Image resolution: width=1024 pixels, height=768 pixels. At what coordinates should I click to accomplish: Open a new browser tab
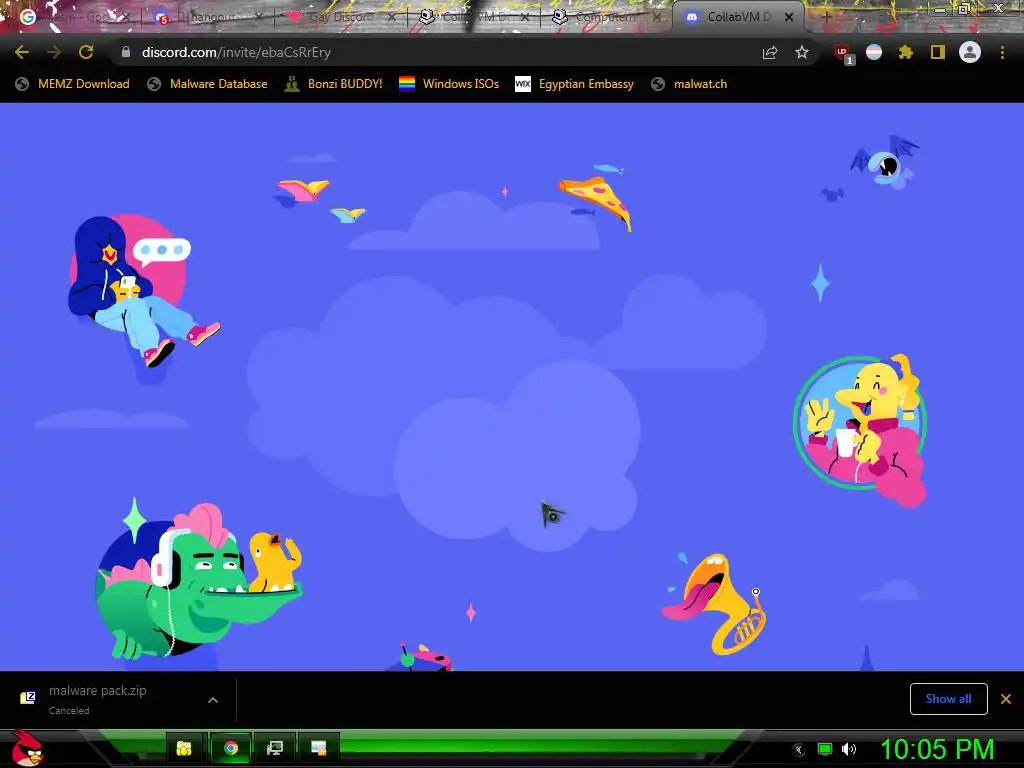coord(826,17)
